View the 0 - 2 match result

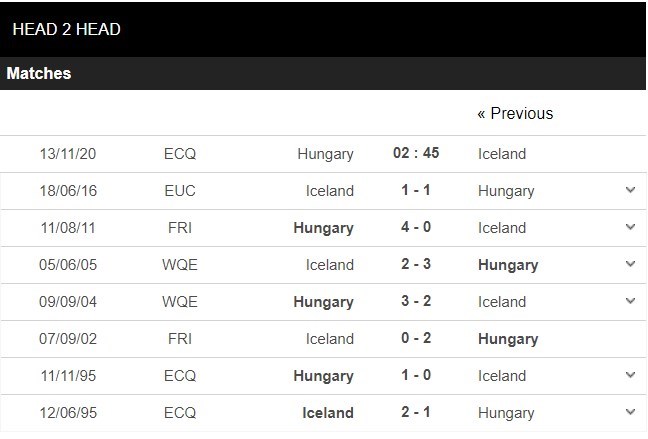[416, 338]
